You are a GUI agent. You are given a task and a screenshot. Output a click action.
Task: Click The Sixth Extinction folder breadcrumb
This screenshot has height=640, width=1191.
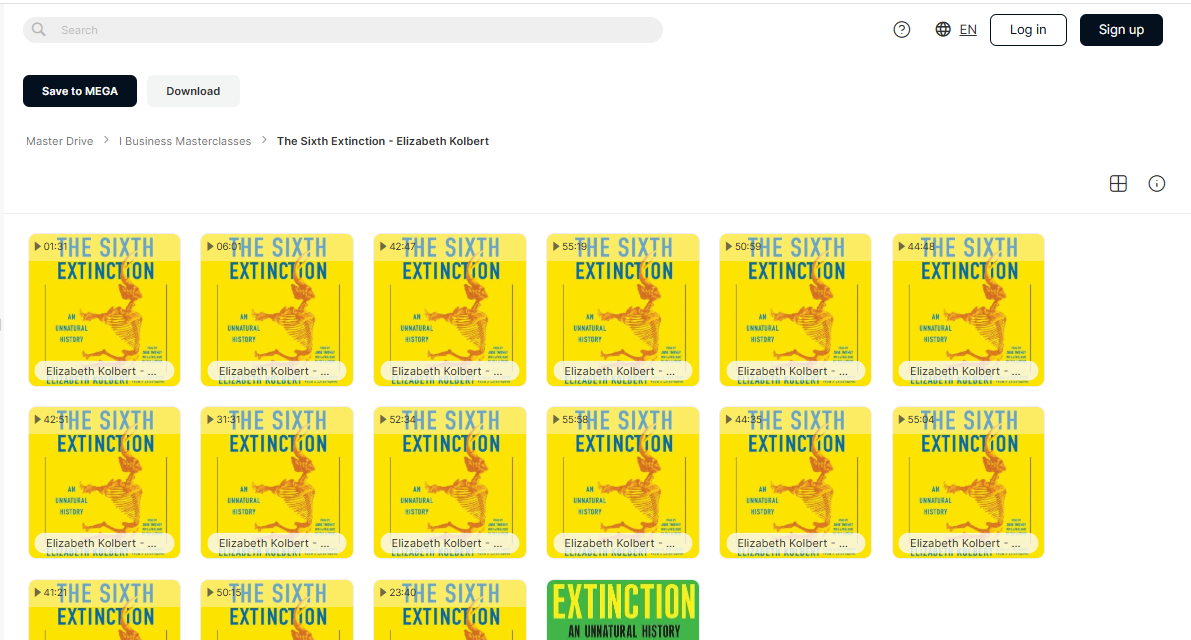383,141
